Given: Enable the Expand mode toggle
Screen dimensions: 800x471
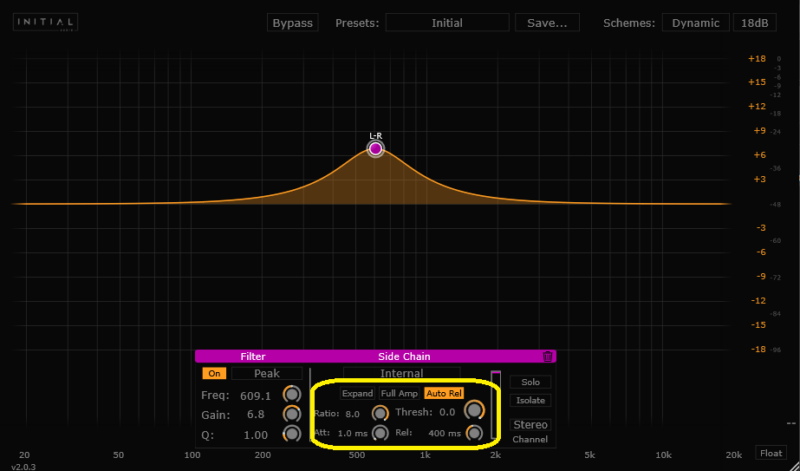Looking at the screenshot, I should tap(357, 394).
